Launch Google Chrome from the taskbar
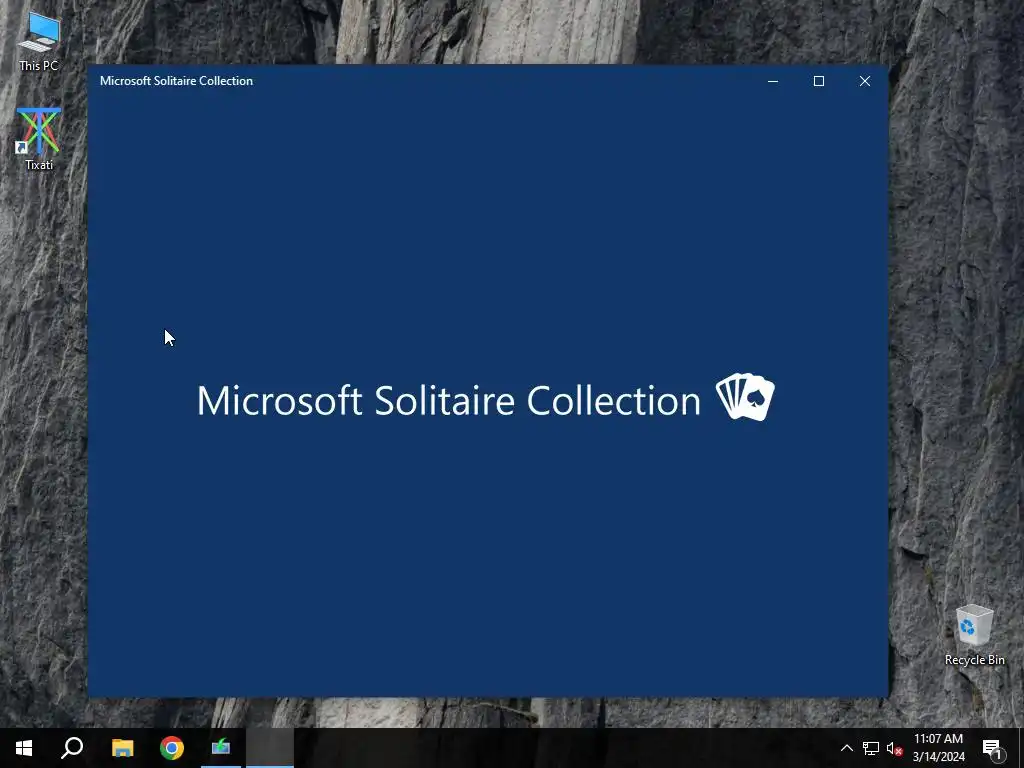The image size is (1024, 768). [x=172, y=748]
